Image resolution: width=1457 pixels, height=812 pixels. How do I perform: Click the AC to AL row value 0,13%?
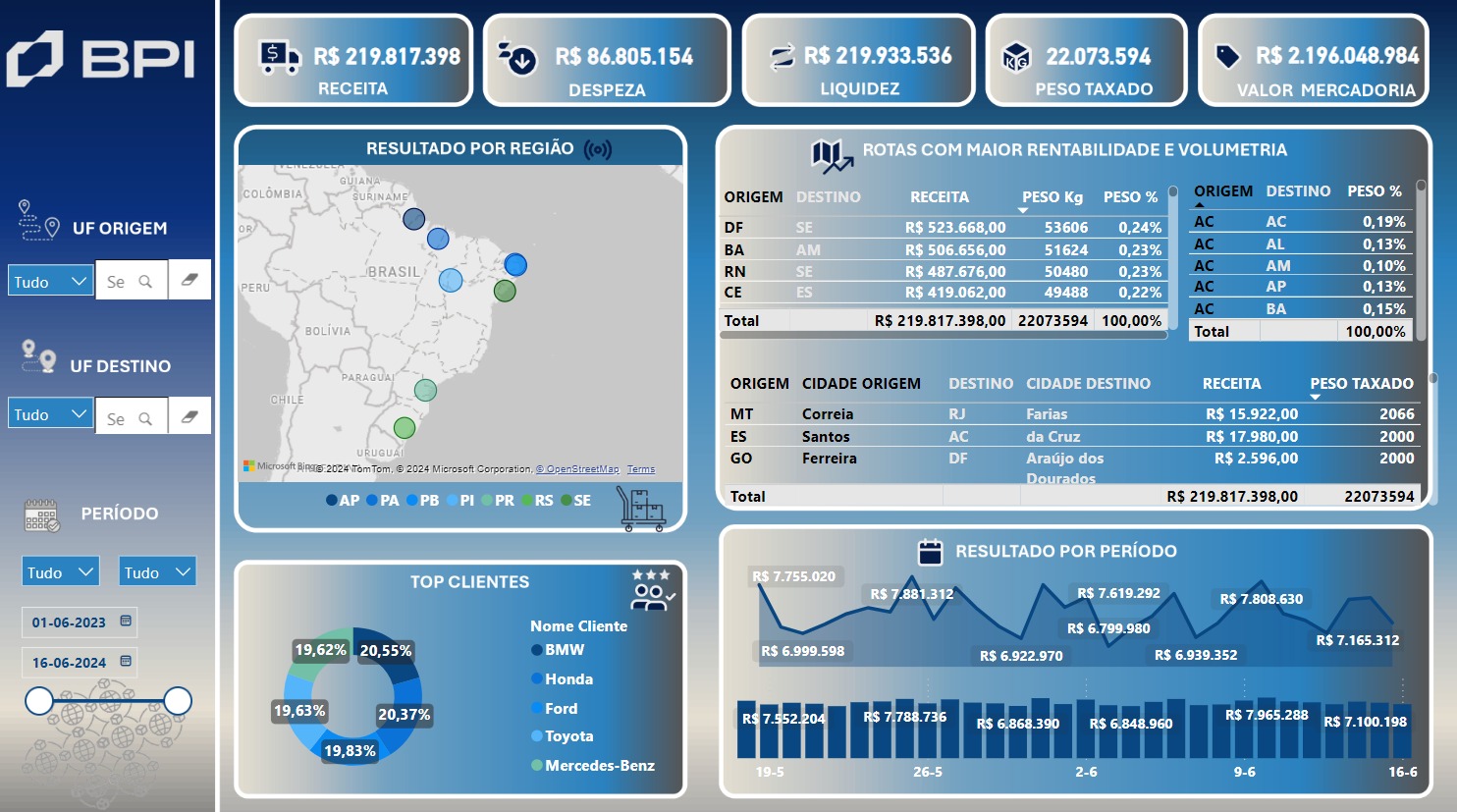(1384, 244)
